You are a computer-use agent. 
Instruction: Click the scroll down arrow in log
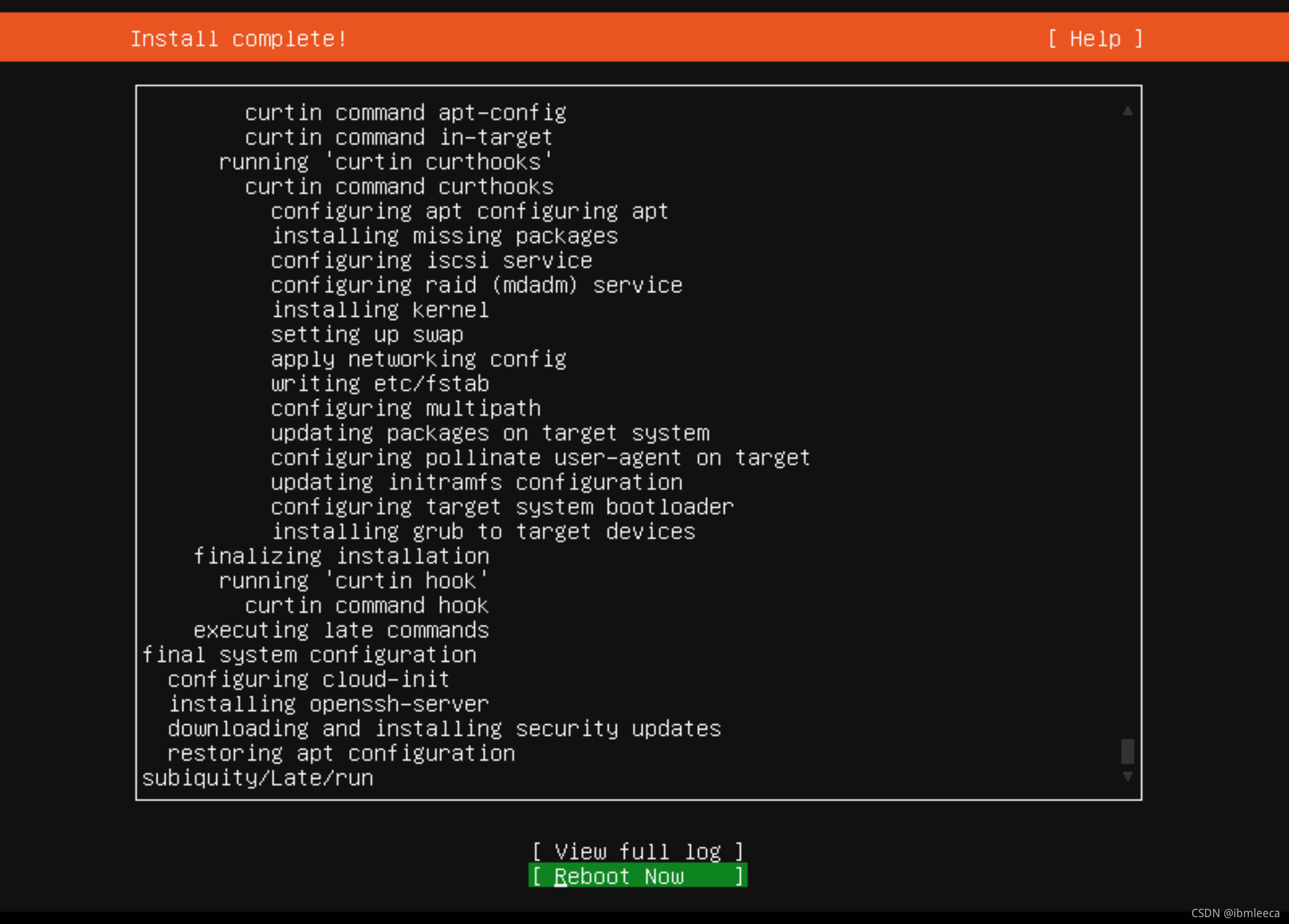tap(1127, 776)
